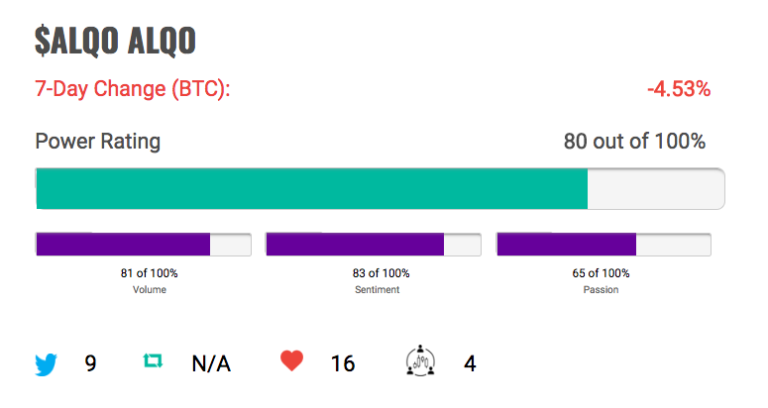Click the 81 of 100% Volume label
This screenshot has height=408, width=768.
(x=149, y=273)
